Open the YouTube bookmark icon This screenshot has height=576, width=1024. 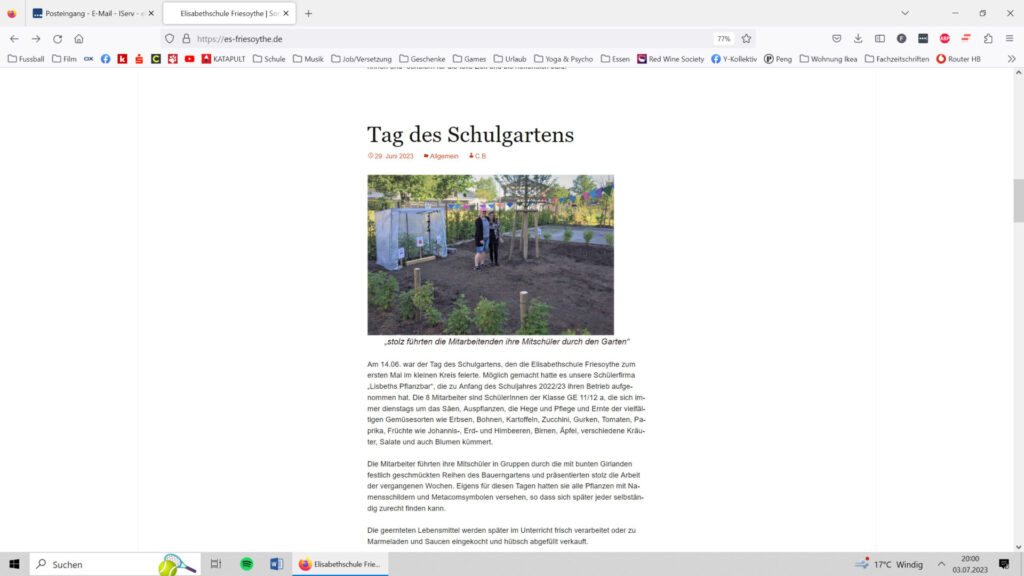coord(189,59)
